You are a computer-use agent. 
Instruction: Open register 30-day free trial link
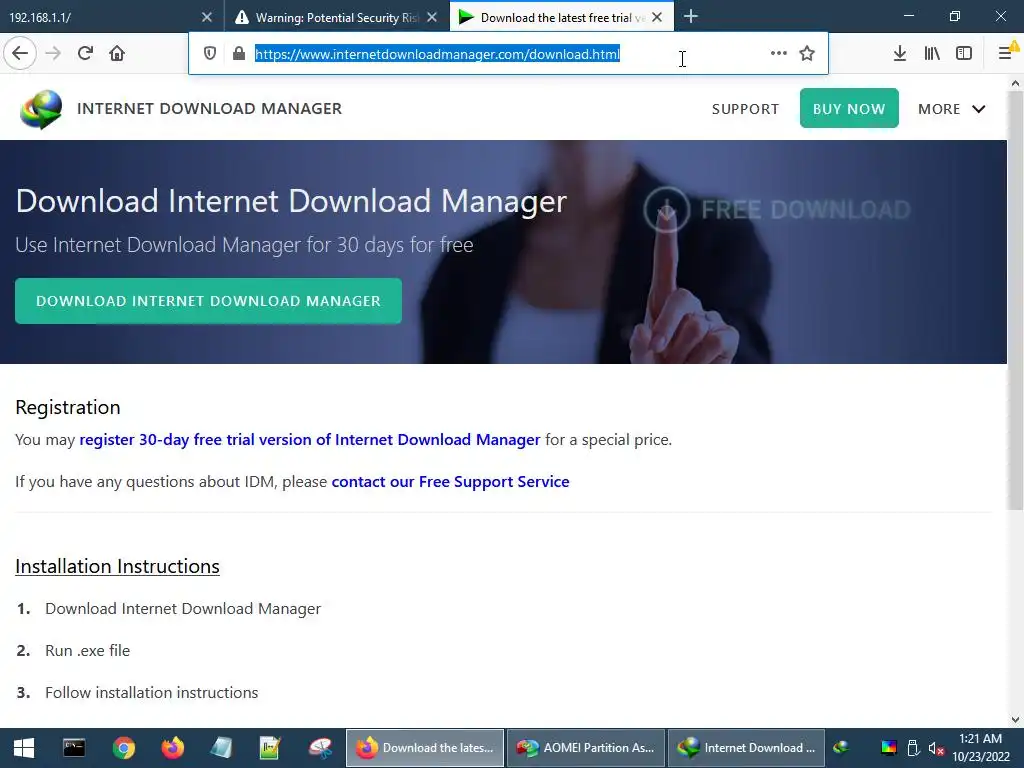coord(310,440)
